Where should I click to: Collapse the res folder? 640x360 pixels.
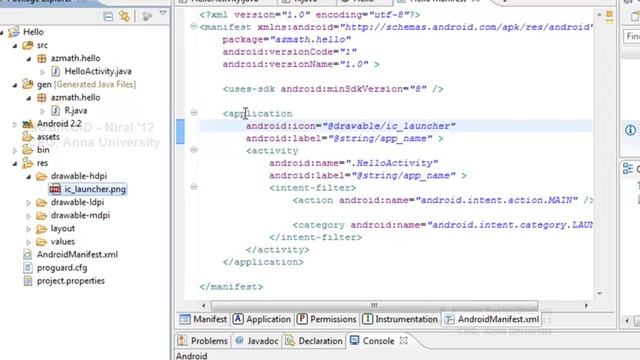[x=15, y=163]
